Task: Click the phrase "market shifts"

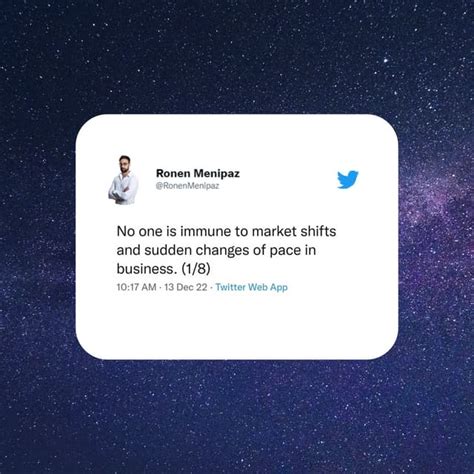Action: coord(294,231)
